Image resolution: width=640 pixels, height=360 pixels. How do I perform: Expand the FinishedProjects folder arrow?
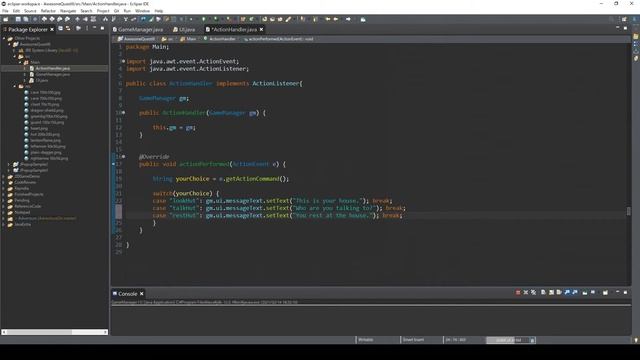(4, 194)
